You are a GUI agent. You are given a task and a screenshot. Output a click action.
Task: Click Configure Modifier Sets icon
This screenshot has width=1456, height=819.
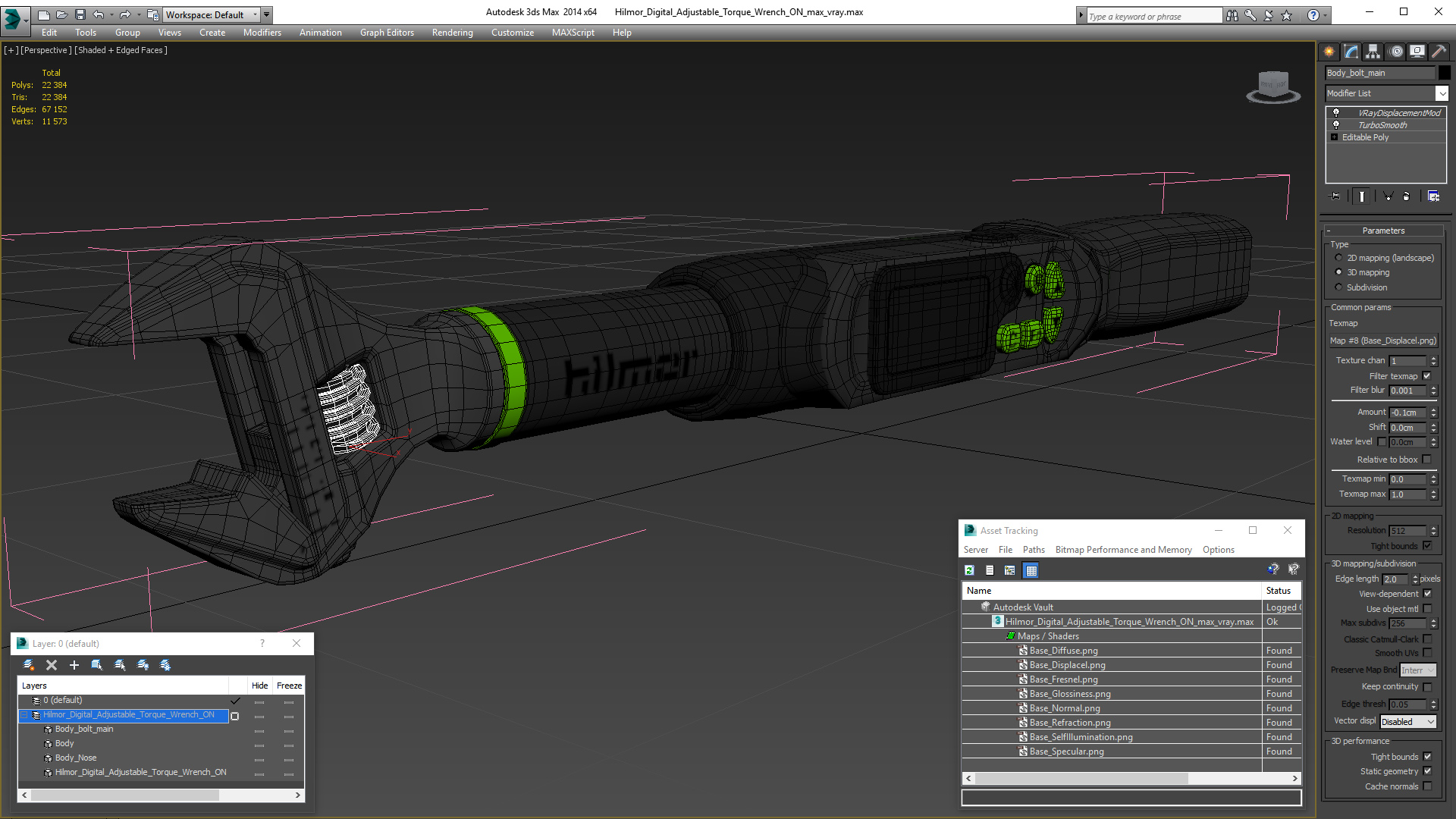[x=1433, y=196]
